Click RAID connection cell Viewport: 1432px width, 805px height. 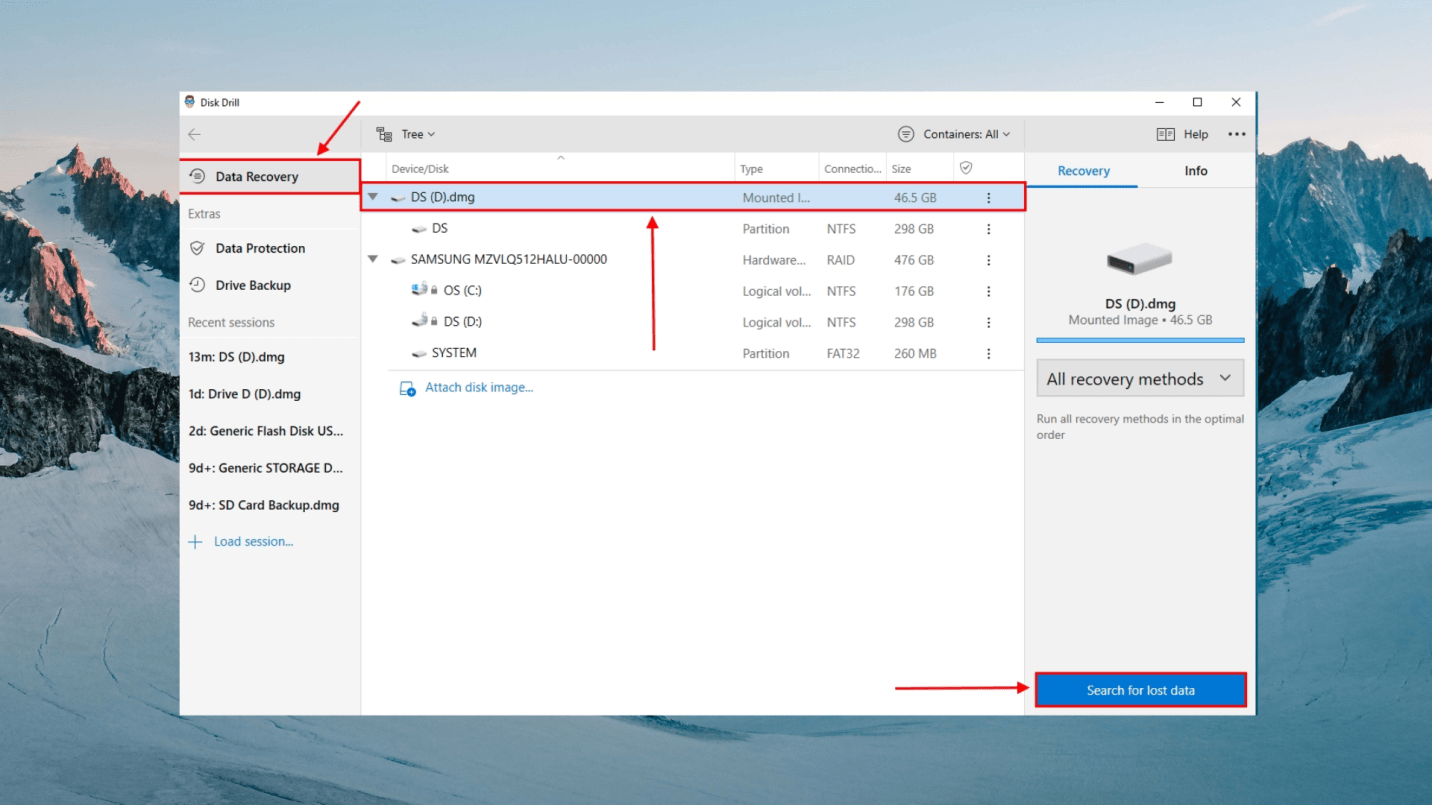point(841,260)
